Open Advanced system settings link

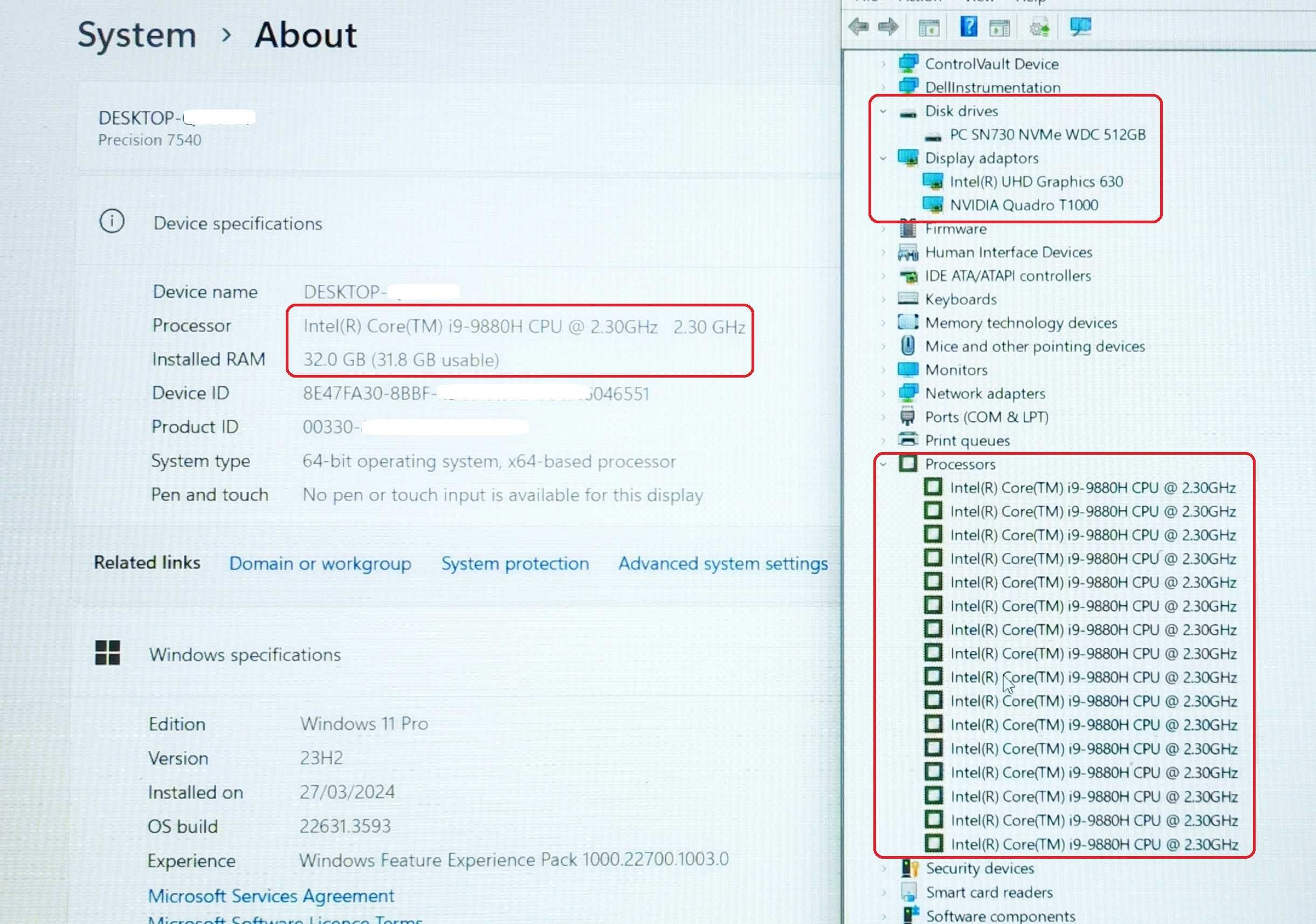tap(723, 563)
